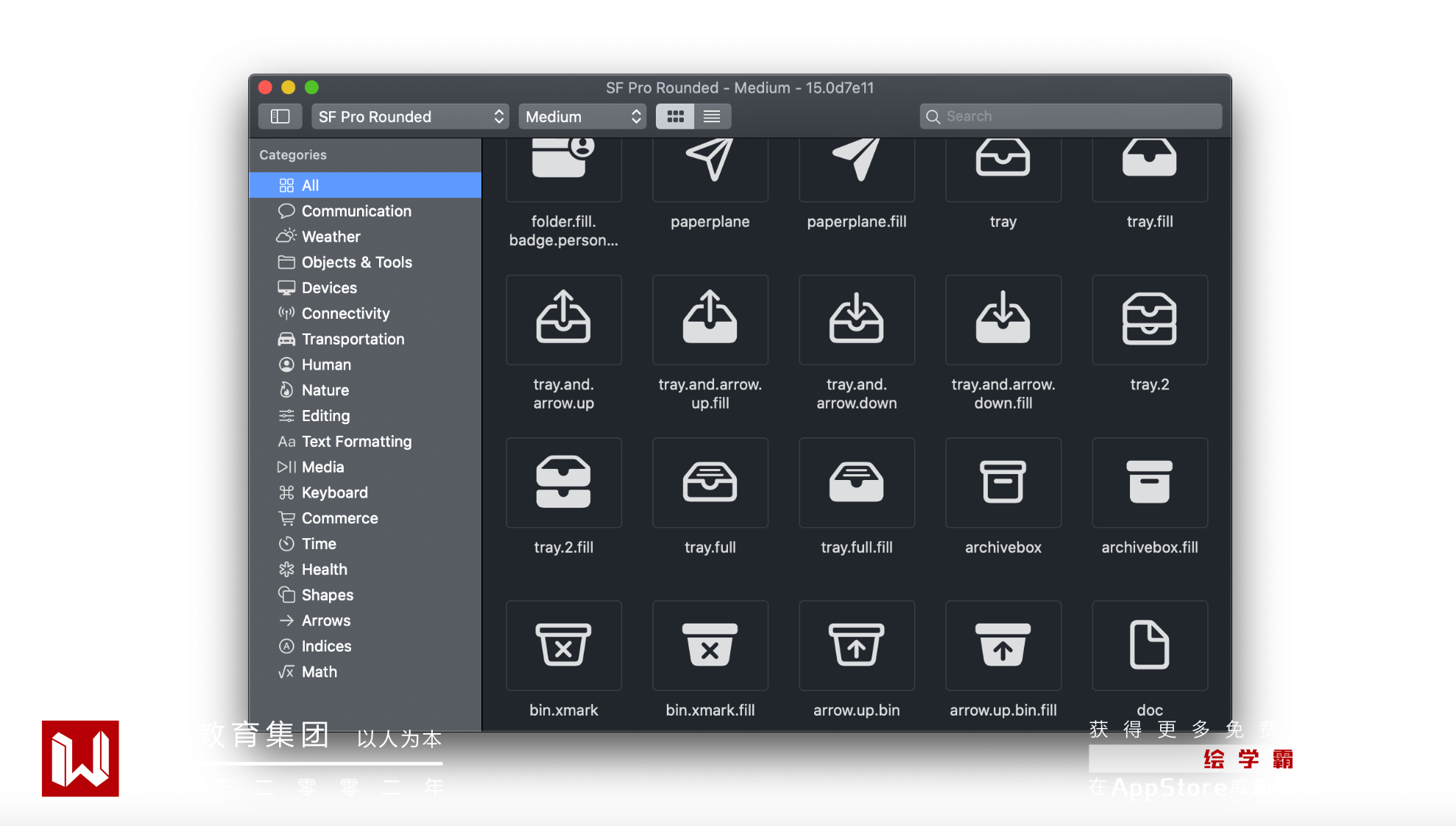This screenshot has width=1456, height=826.
Task: Select the tray.and.arrow.up symbol
Action: pos(563,320)
